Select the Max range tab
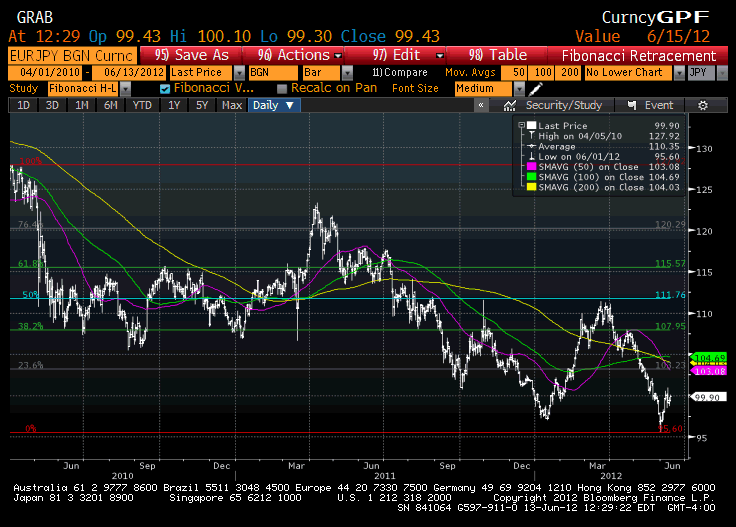This screenshot has width=736, height=527. 232,105
